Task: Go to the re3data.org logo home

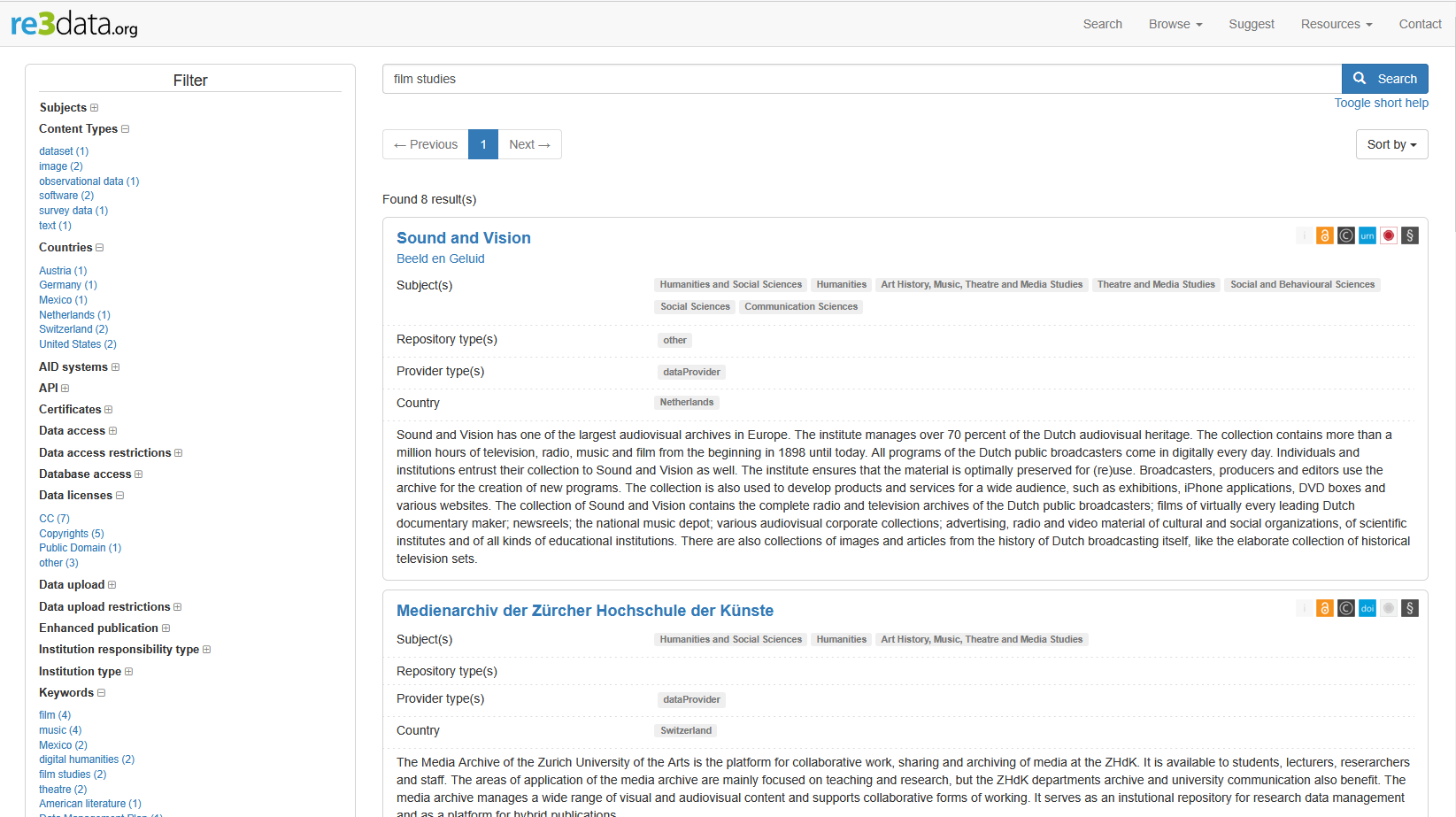Action: point(74,24)
